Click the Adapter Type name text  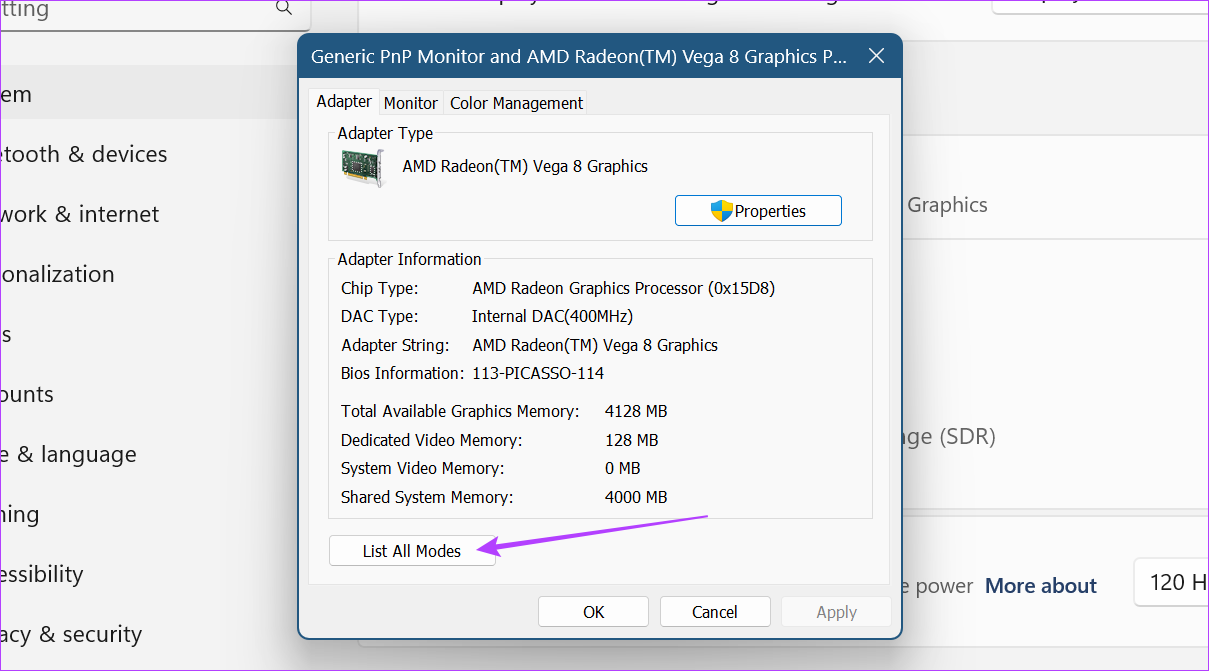[x=525, y=166]
